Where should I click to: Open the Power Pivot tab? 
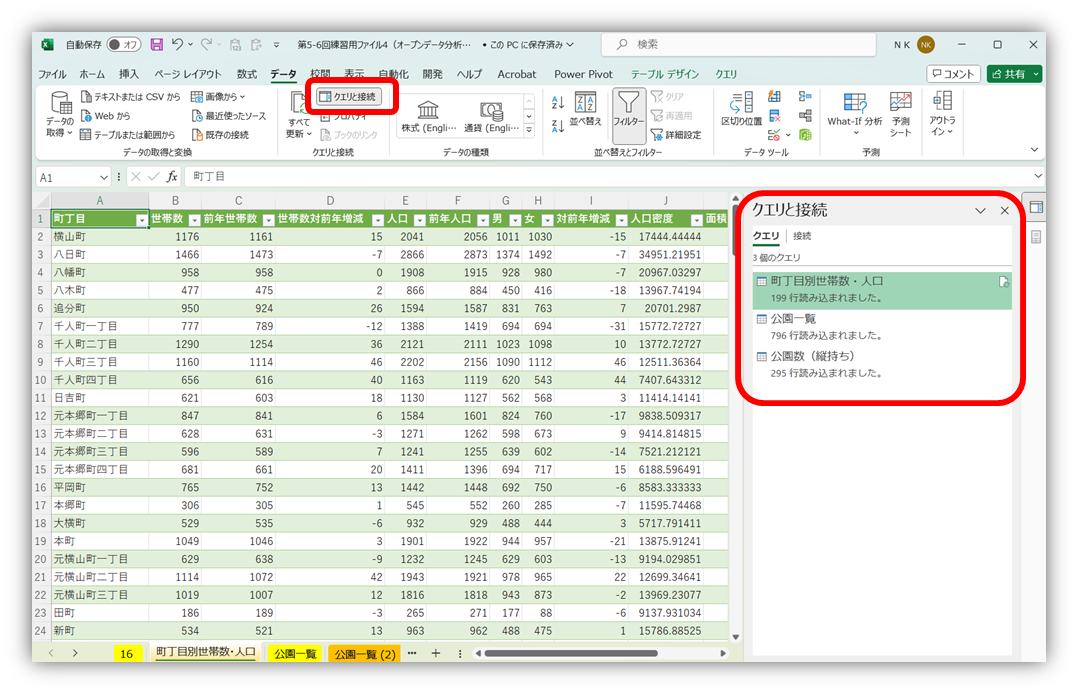pyautogui.click(x=583, y=74)
